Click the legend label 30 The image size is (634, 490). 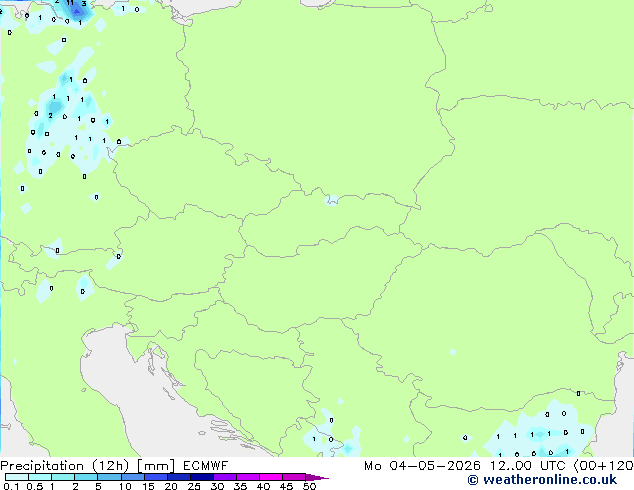[x=218, y=486]
